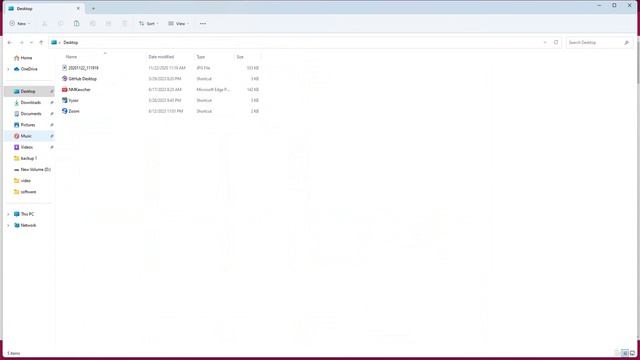The height and width of the screenshot is (360, 640).
Task: Click the Delete trash icon
Action: click(x=124, y=24)
